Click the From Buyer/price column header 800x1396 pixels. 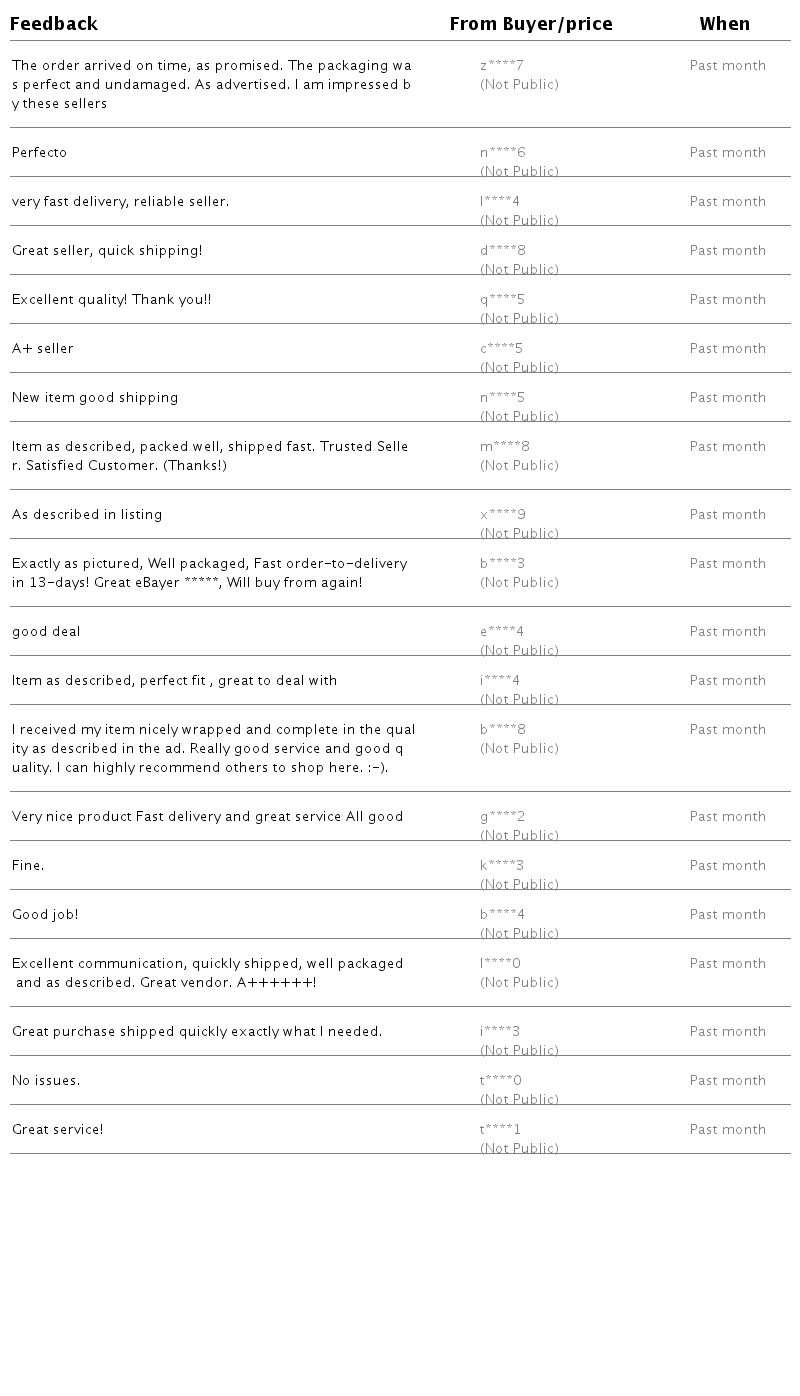[530, 24]
